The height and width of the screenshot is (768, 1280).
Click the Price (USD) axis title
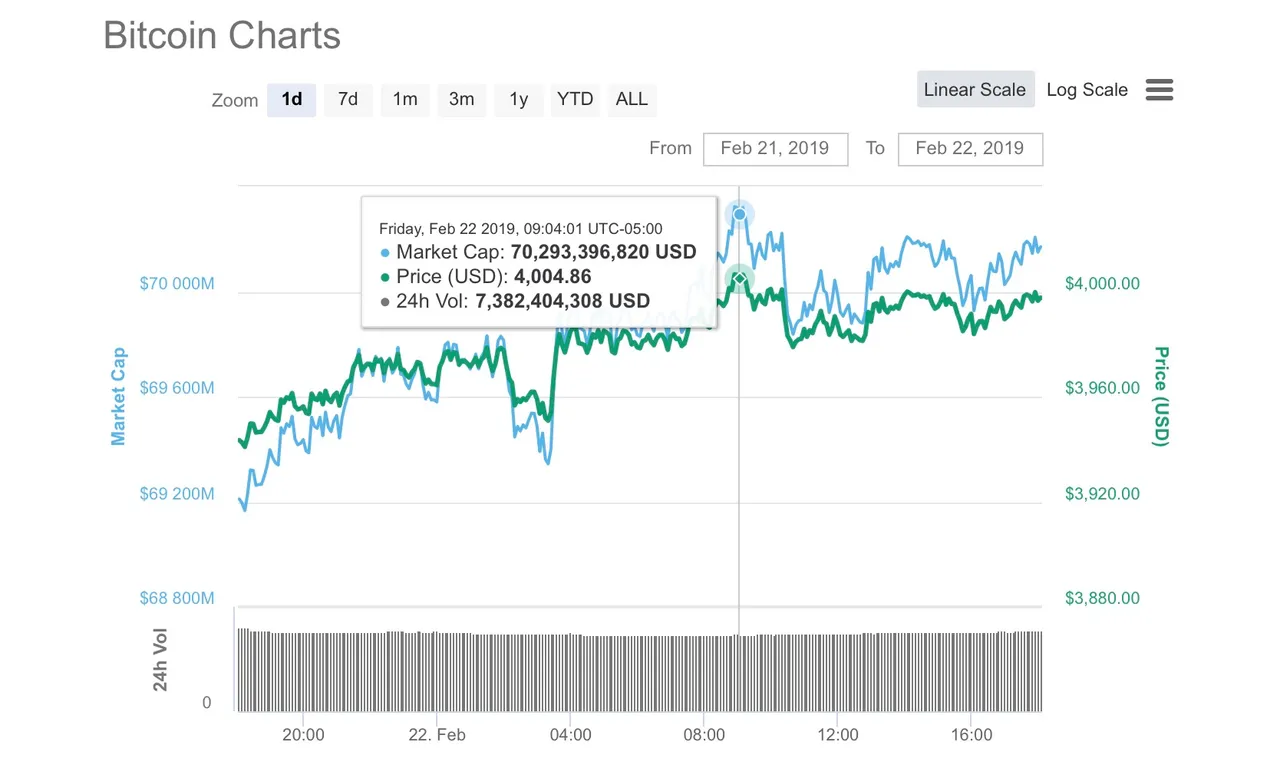(x=1160, y=396)
